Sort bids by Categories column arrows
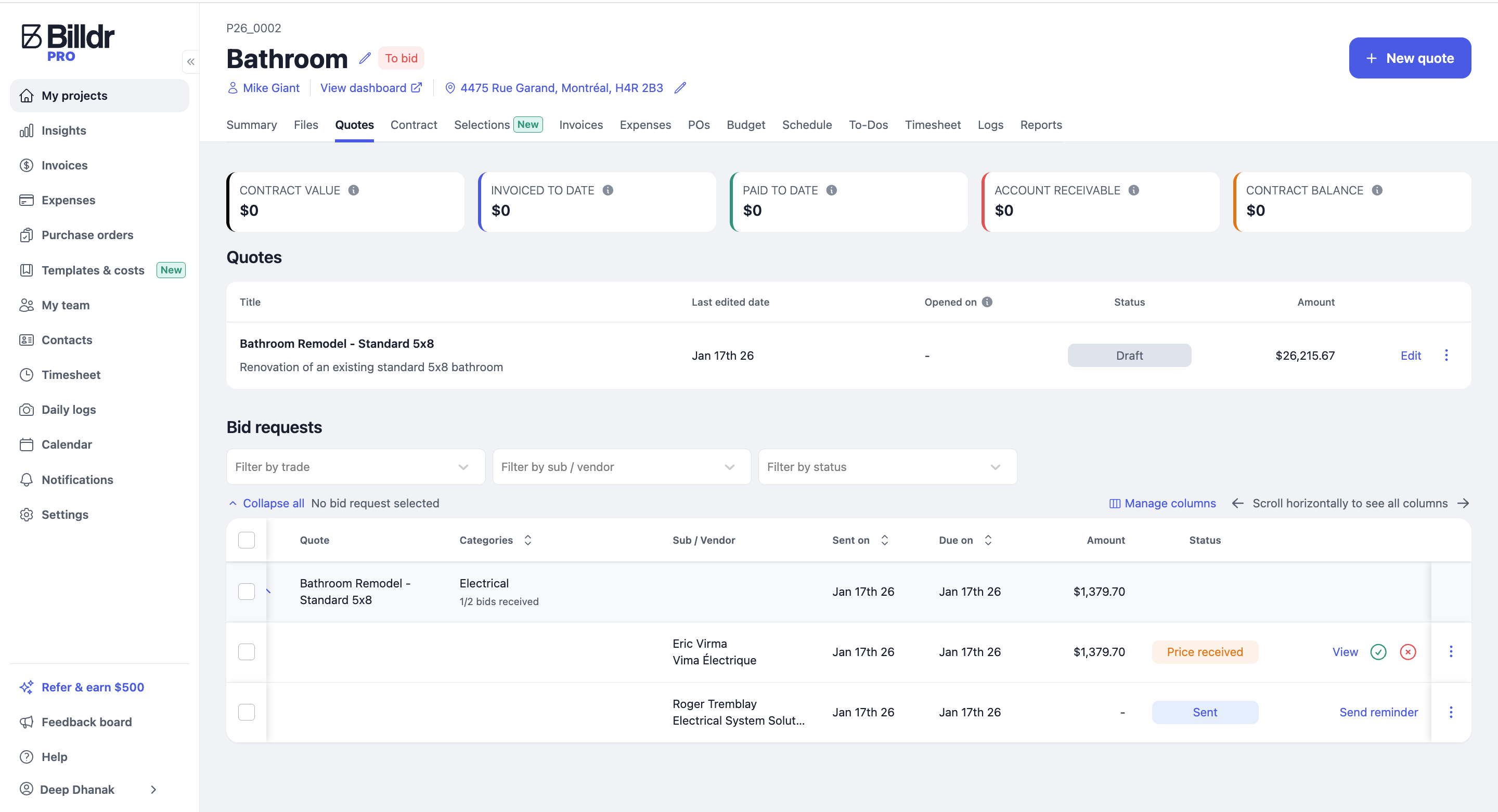 click(527, 540)
